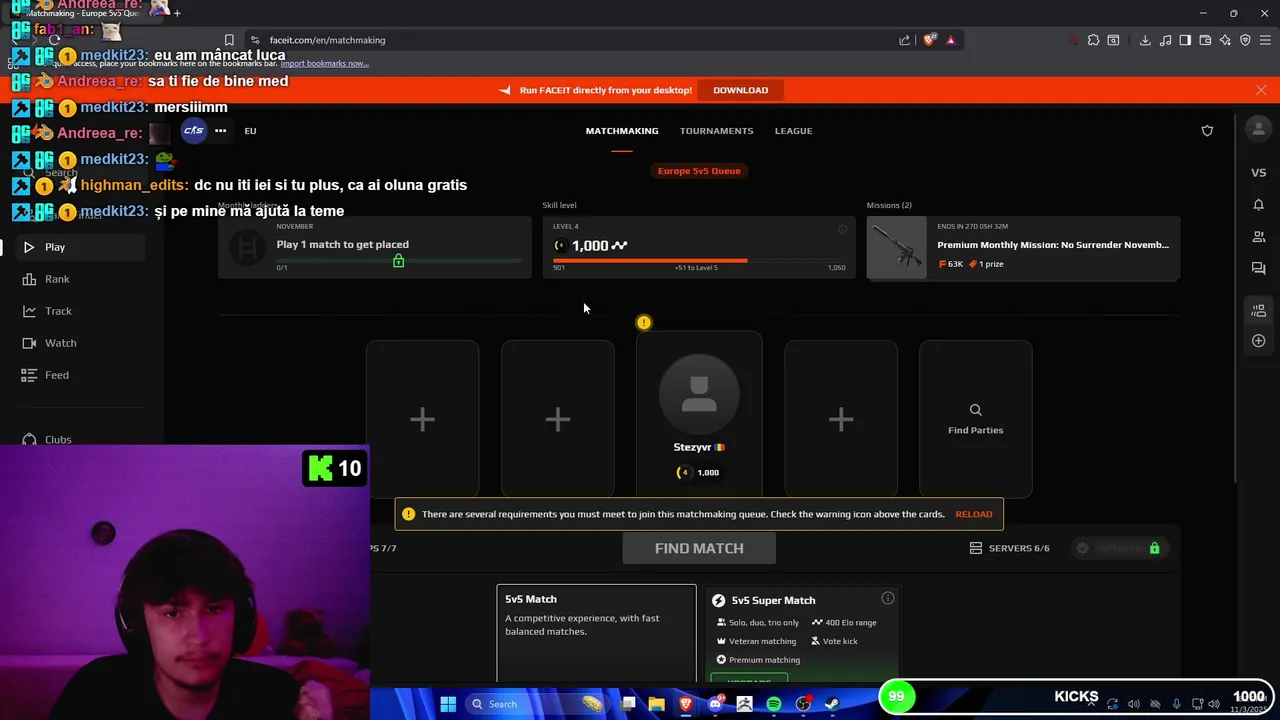This screenshot has width=1280, height=720.
Task: Bookmark this page icon in address bar
Action: coord(229,40)
